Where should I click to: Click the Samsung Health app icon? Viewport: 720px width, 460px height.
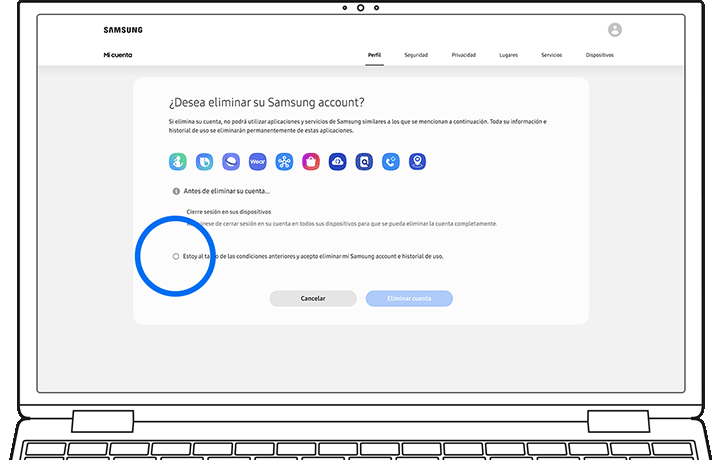click(177, 162)
